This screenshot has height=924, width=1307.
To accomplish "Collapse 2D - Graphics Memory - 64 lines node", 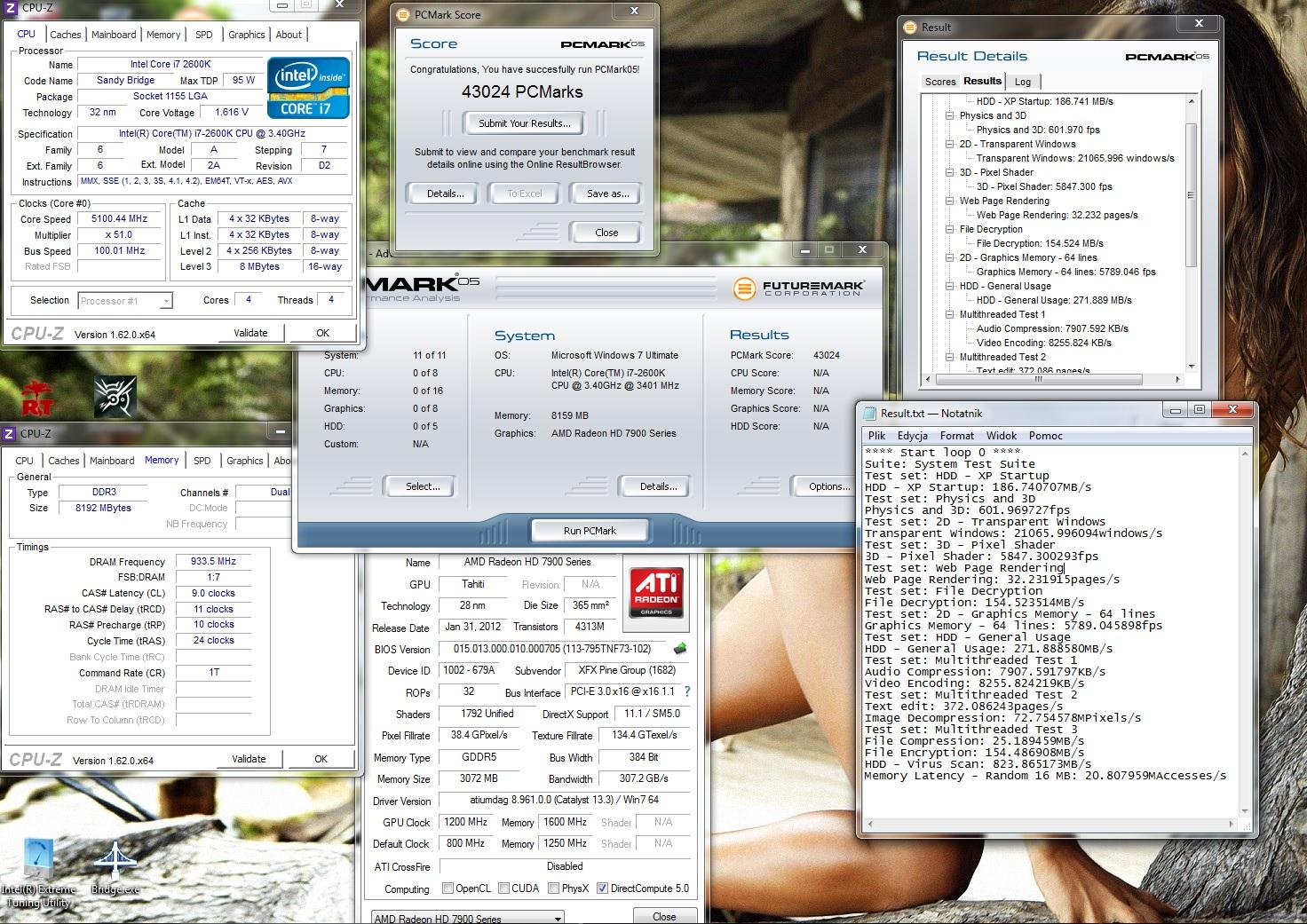I will point(949,257).
